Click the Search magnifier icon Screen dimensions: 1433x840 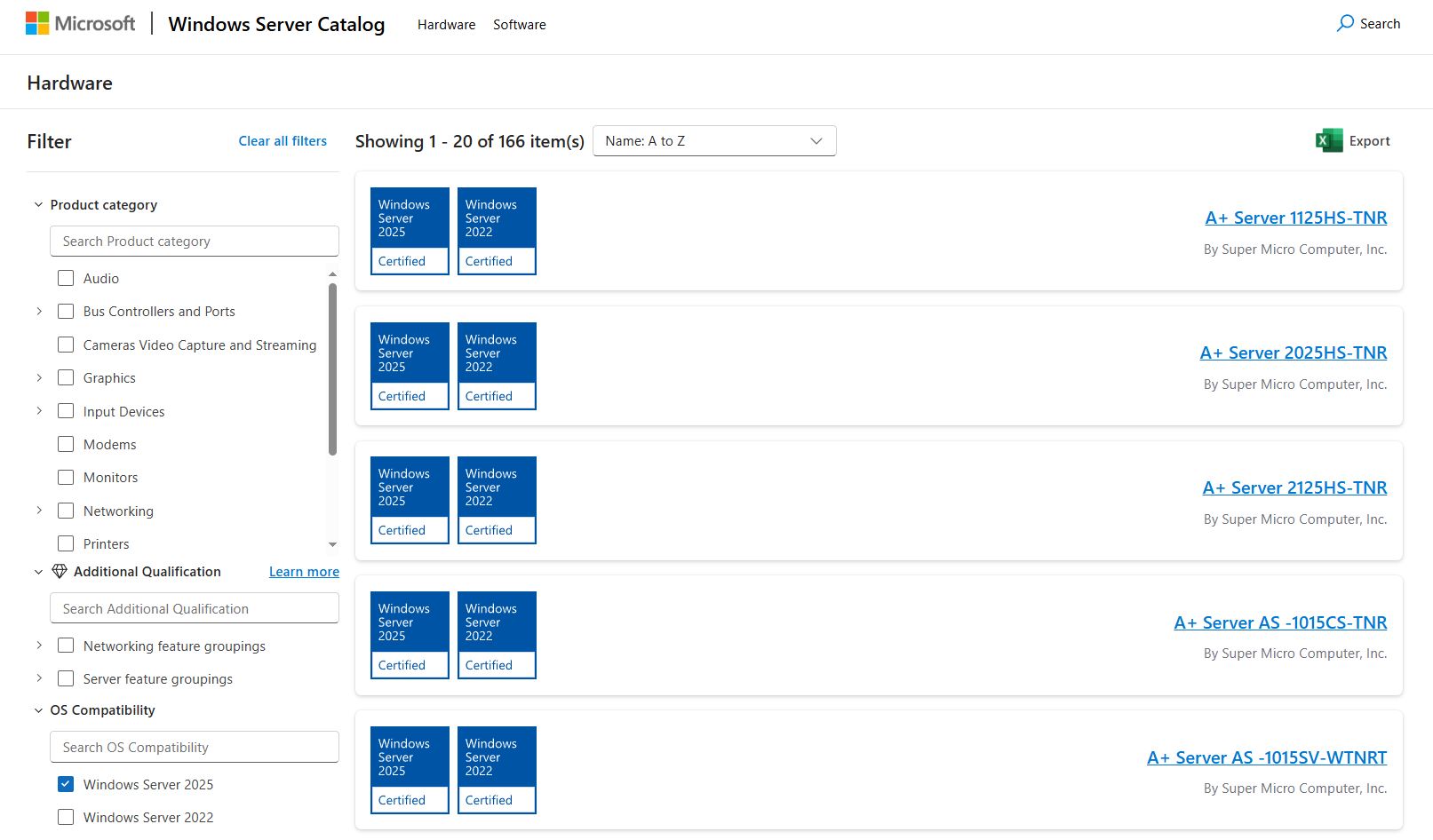1345,24
